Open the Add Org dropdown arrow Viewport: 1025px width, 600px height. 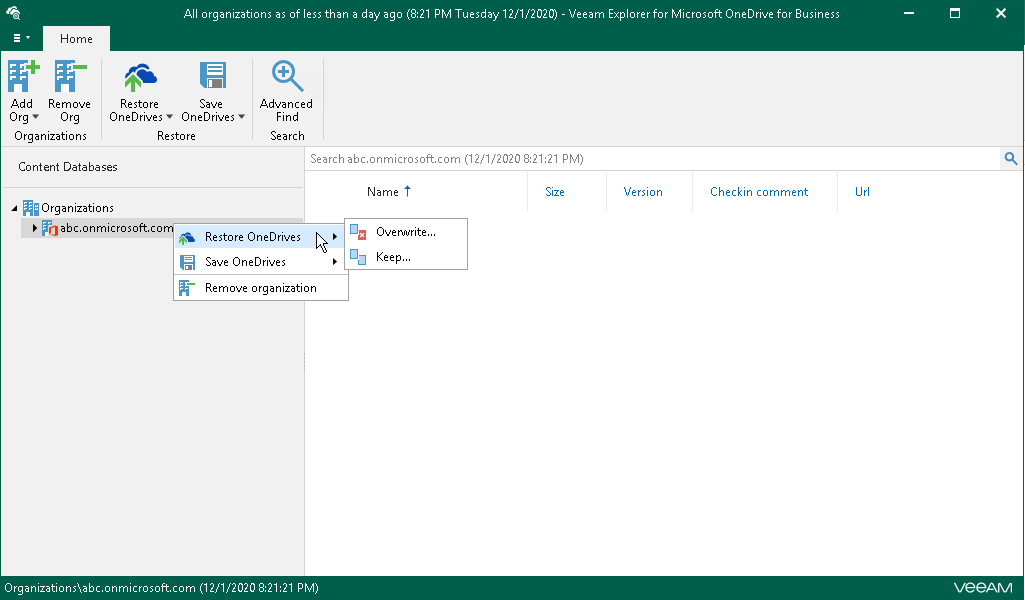(x=35, y=117)
